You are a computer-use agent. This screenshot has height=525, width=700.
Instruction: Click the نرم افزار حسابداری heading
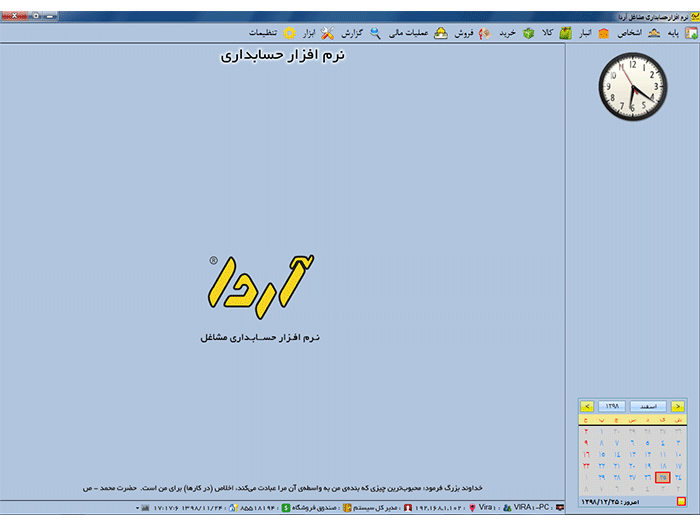point(283,55)
